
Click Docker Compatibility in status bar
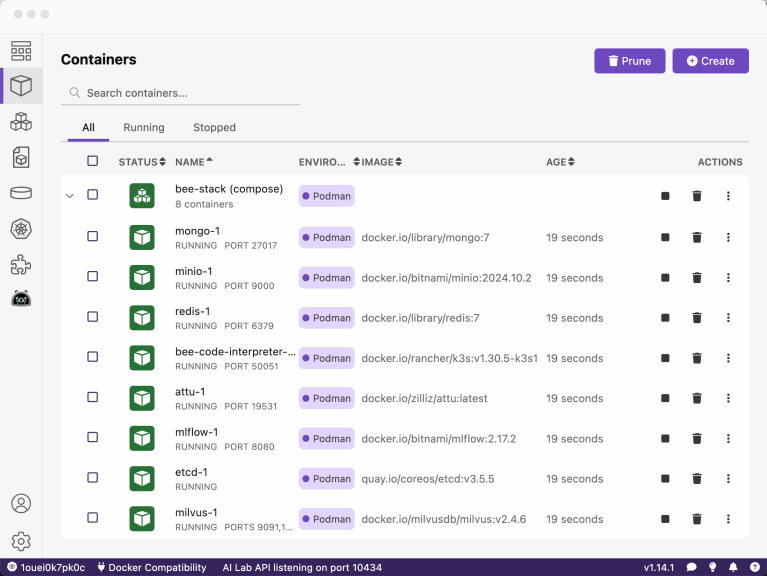coord(152,567)
